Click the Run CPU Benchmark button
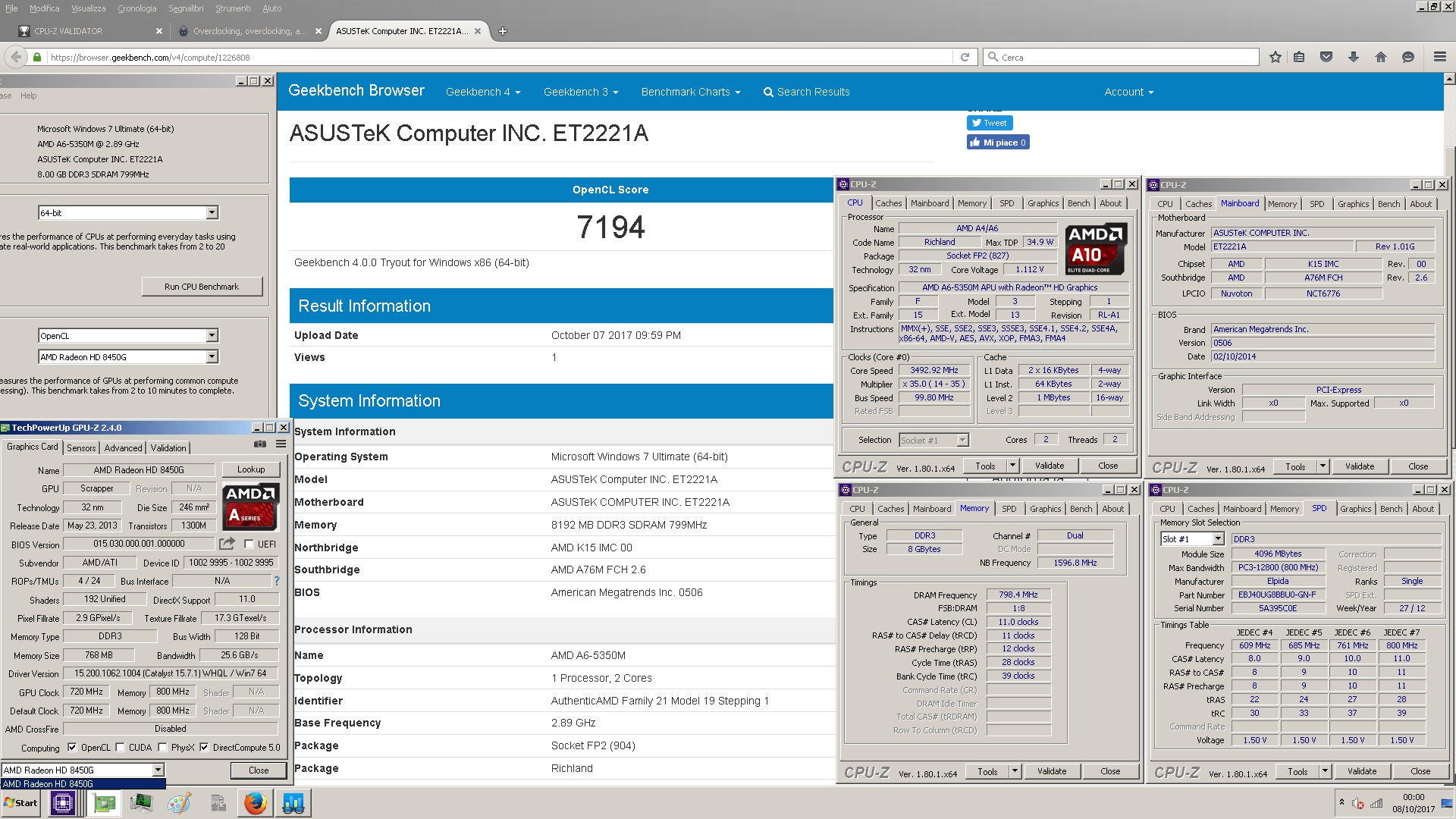1456x819 pixels. coord(202,287)
